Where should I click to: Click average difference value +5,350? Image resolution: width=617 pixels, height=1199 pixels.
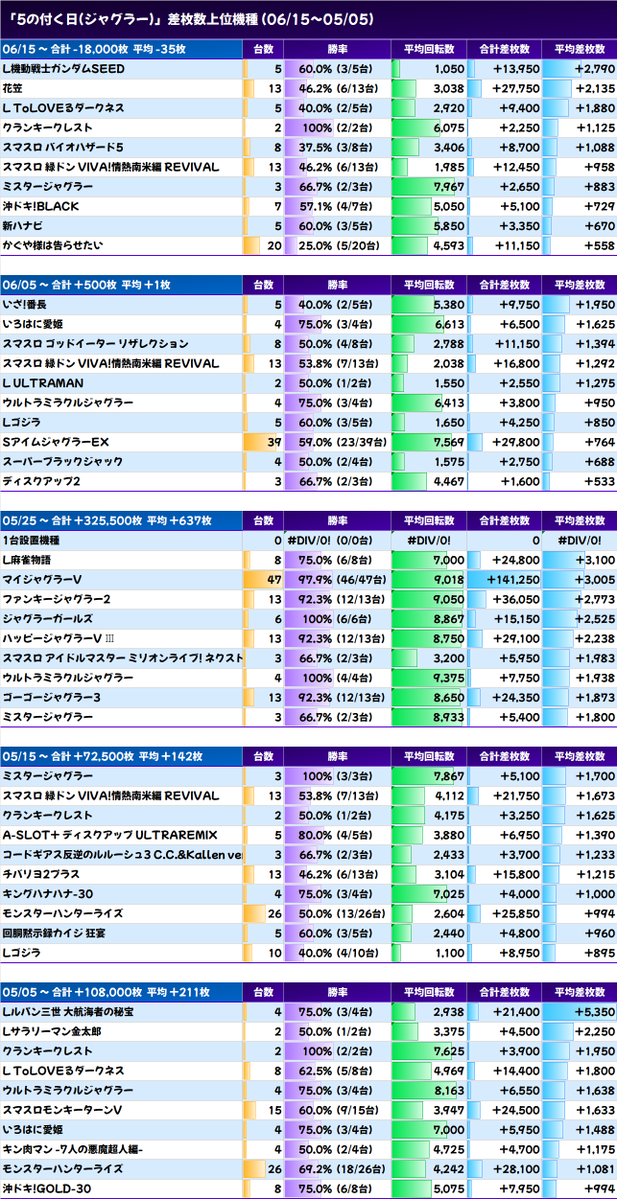click(579, 1012)
